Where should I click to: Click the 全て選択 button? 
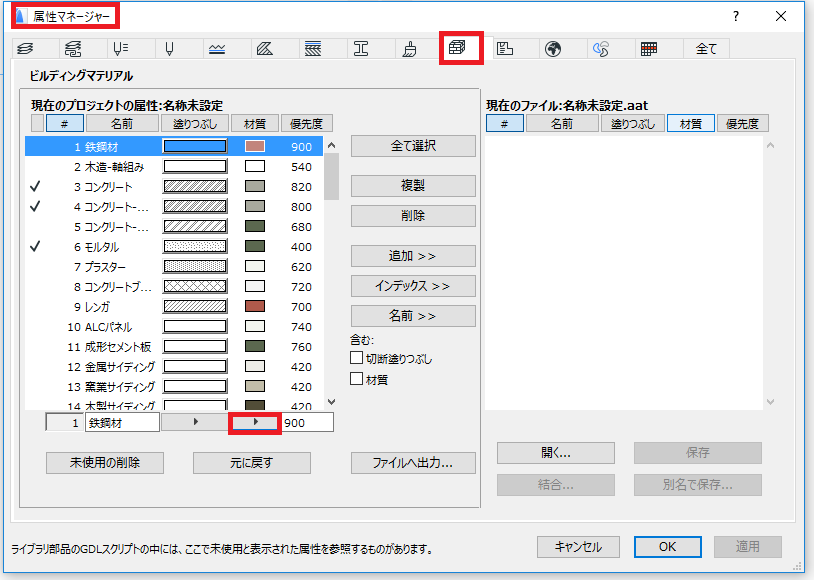[413, 146]
